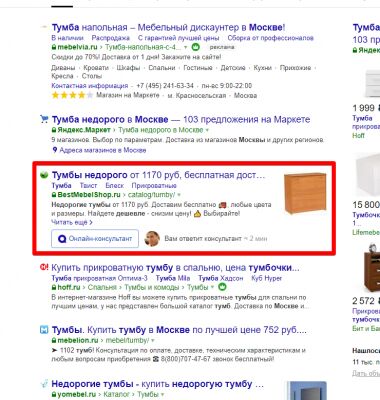Expand dropdown arrow after 'Тумба недорого в Москве' breadcrumb
The height and width of the screenshot is (400, 380).
tap(207, 130)
